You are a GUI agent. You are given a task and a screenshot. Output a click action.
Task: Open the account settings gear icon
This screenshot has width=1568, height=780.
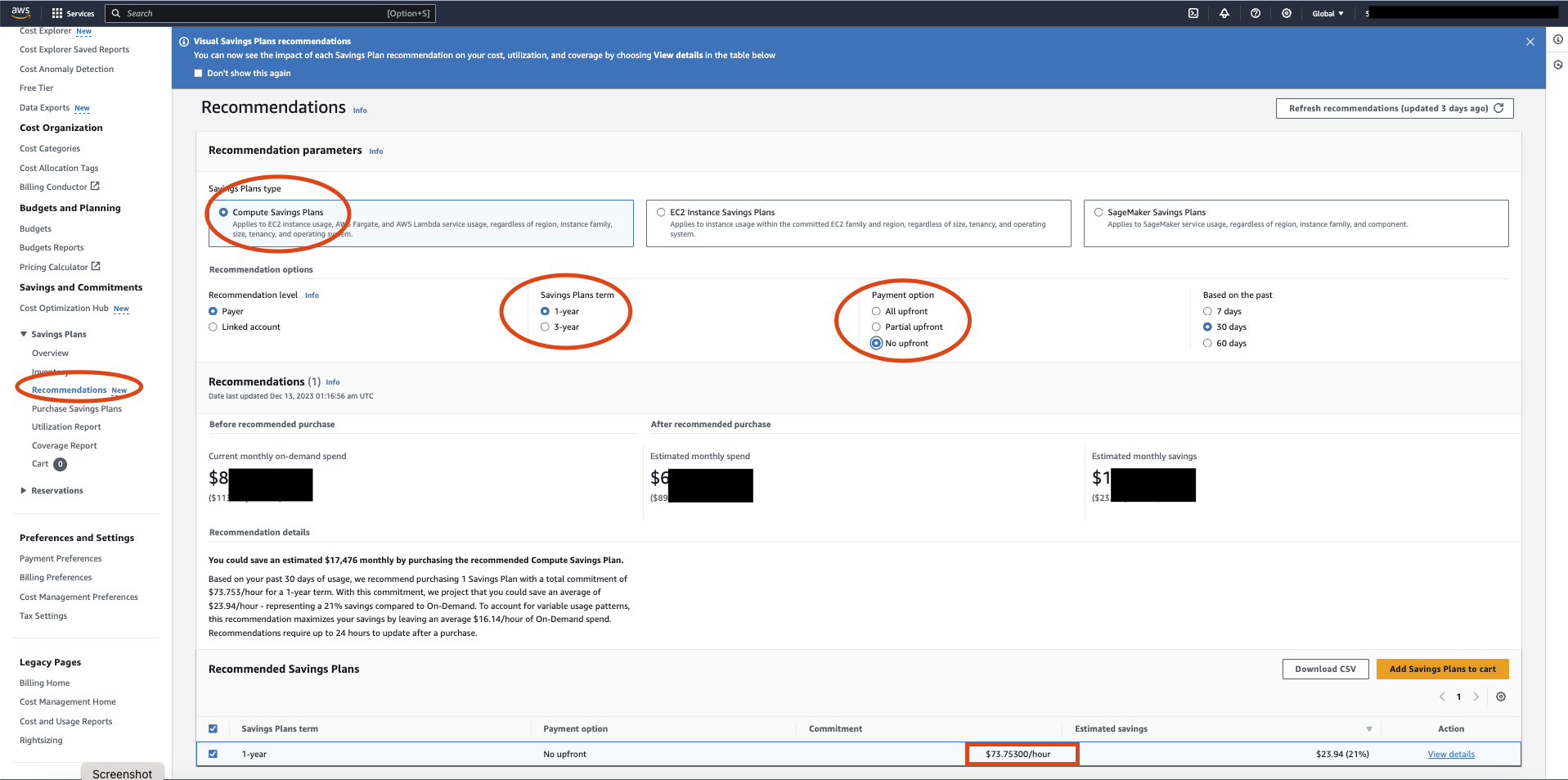pyautogui.click(x=1286, y=13)
